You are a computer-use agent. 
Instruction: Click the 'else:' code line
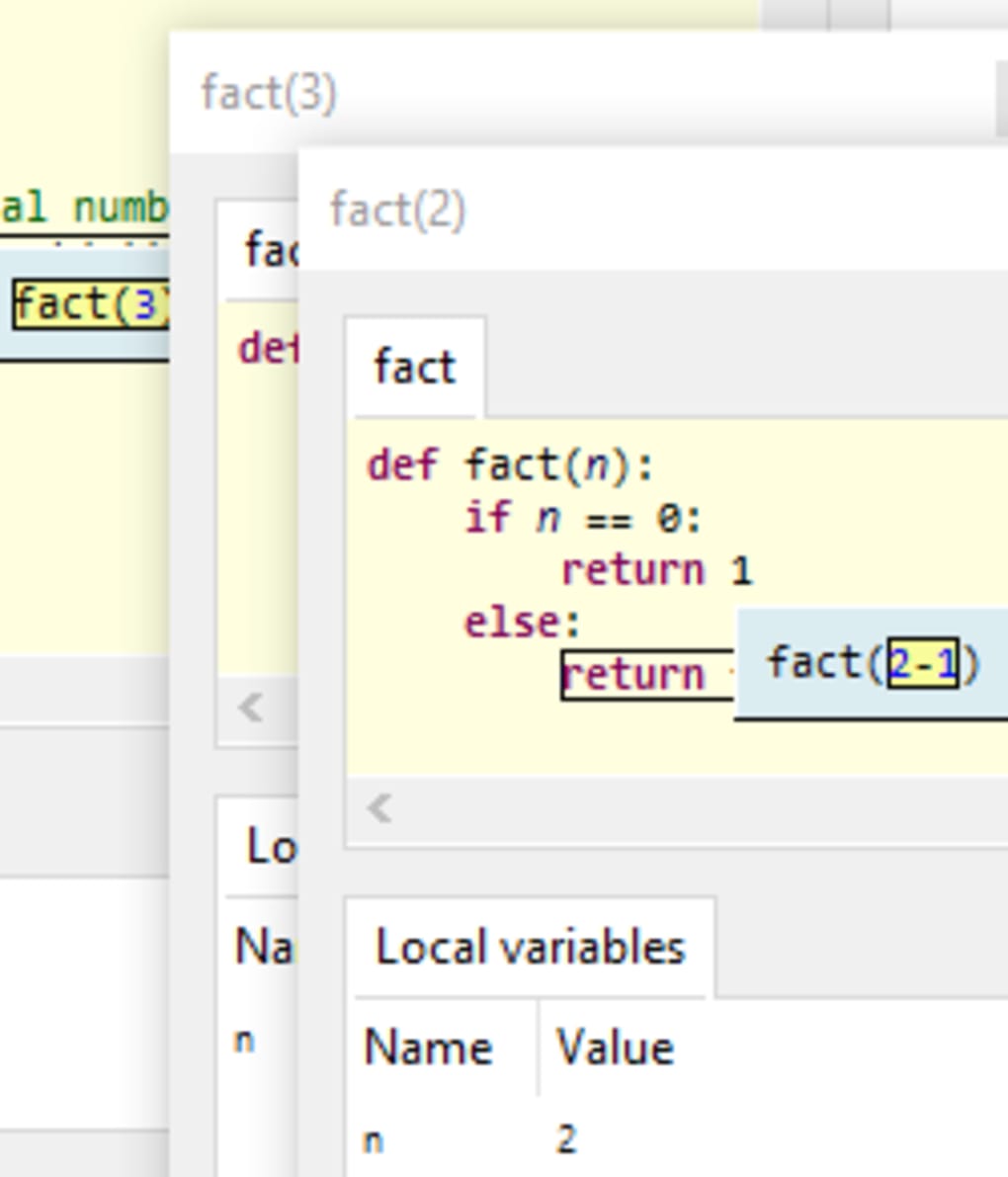click(523, 623)
